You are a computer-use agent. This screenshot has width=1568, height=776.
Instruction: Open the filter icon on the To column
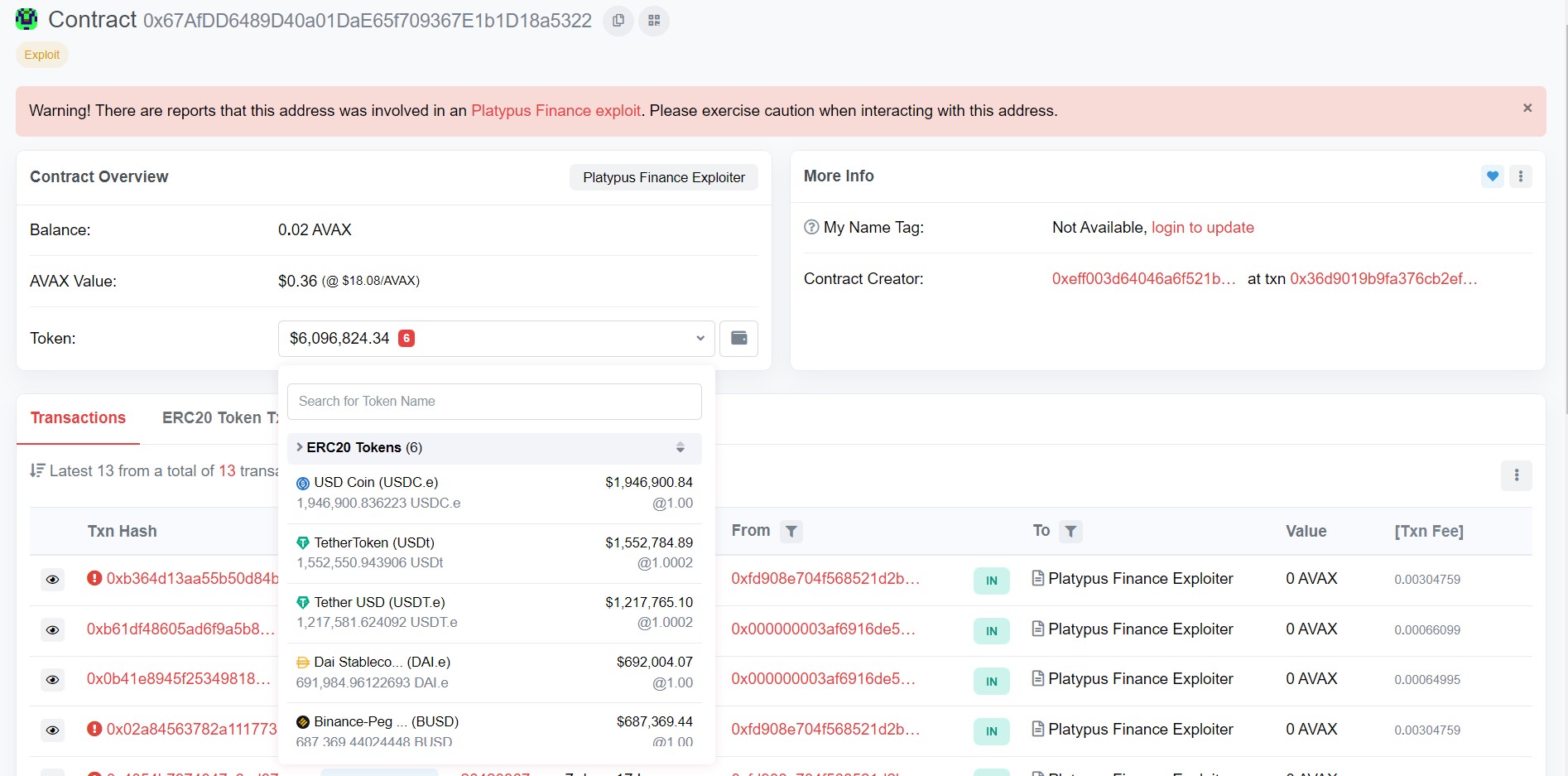coord(1071,532)
